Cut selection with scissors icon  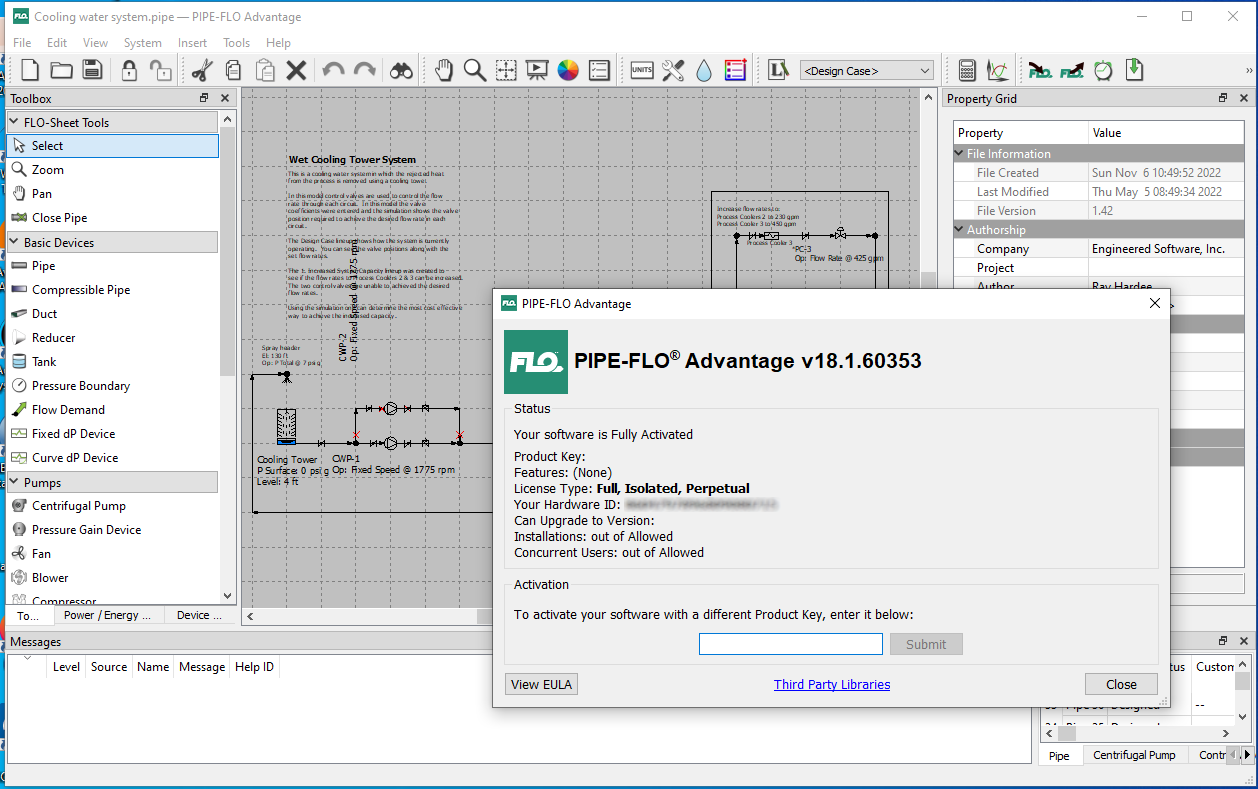202,70
